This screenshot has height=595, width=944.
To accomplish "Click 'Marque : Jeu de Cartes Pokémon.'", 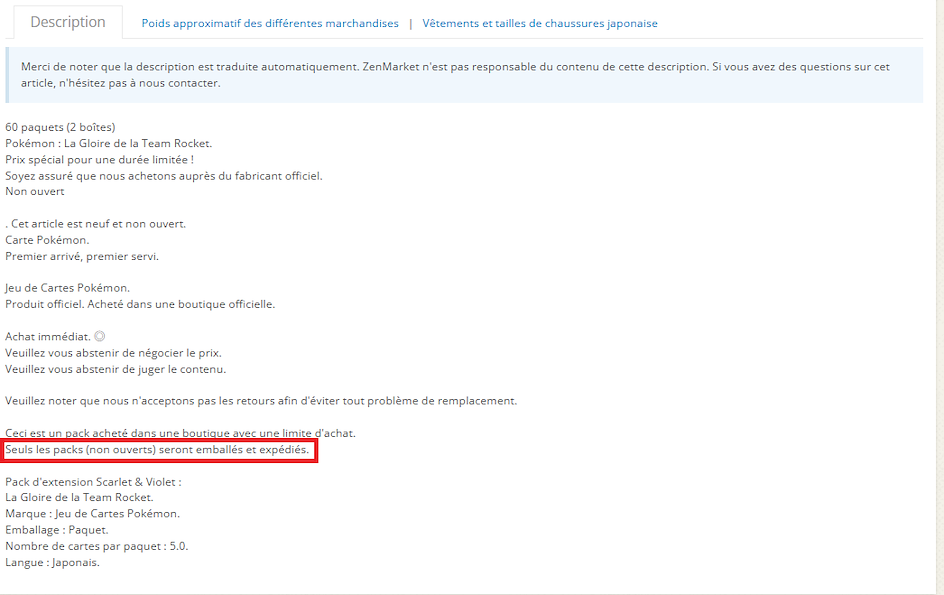I will coord(93,514).
